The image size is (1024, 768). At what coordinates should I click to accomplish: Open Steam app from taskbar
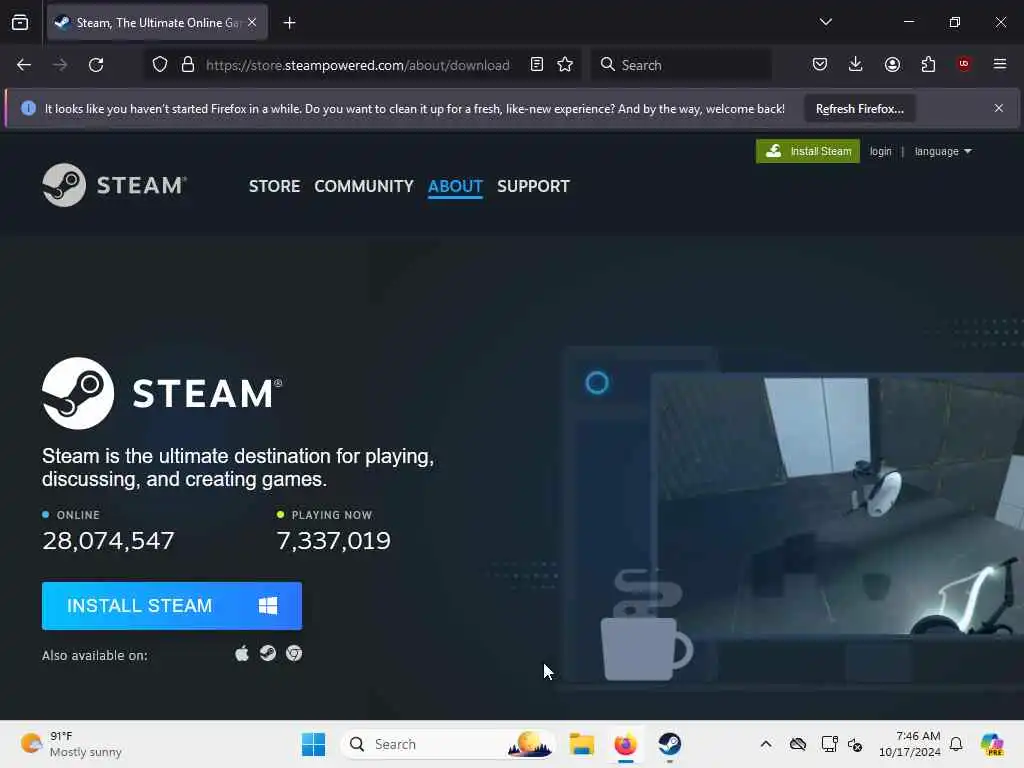coord(669,744)
